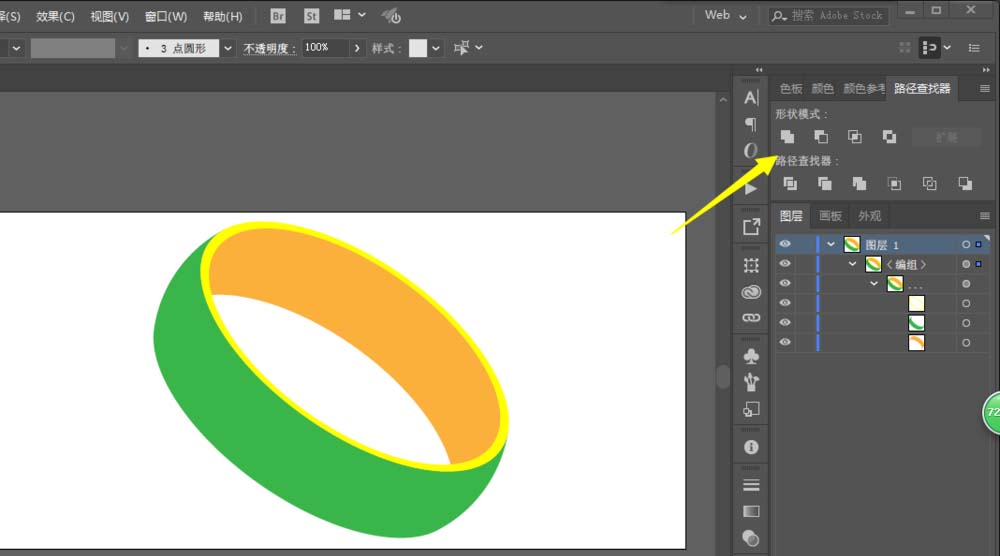Screen dimensions: 1000x556
Task: Click the Merge pathfinder icon
Action: click(860, 184)
